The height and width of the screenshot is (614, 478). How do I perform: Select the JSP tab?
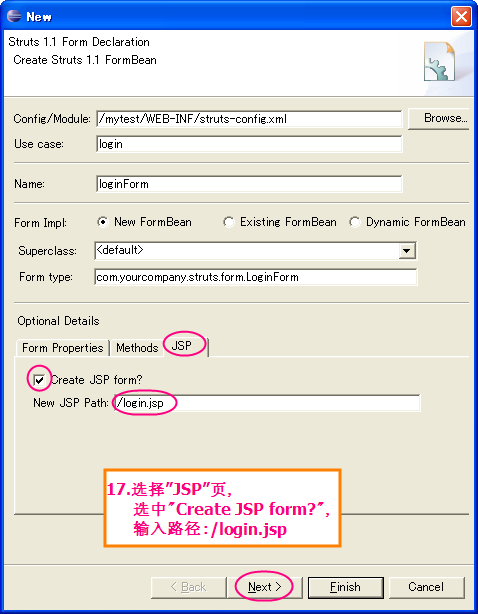tap(182, 346)
